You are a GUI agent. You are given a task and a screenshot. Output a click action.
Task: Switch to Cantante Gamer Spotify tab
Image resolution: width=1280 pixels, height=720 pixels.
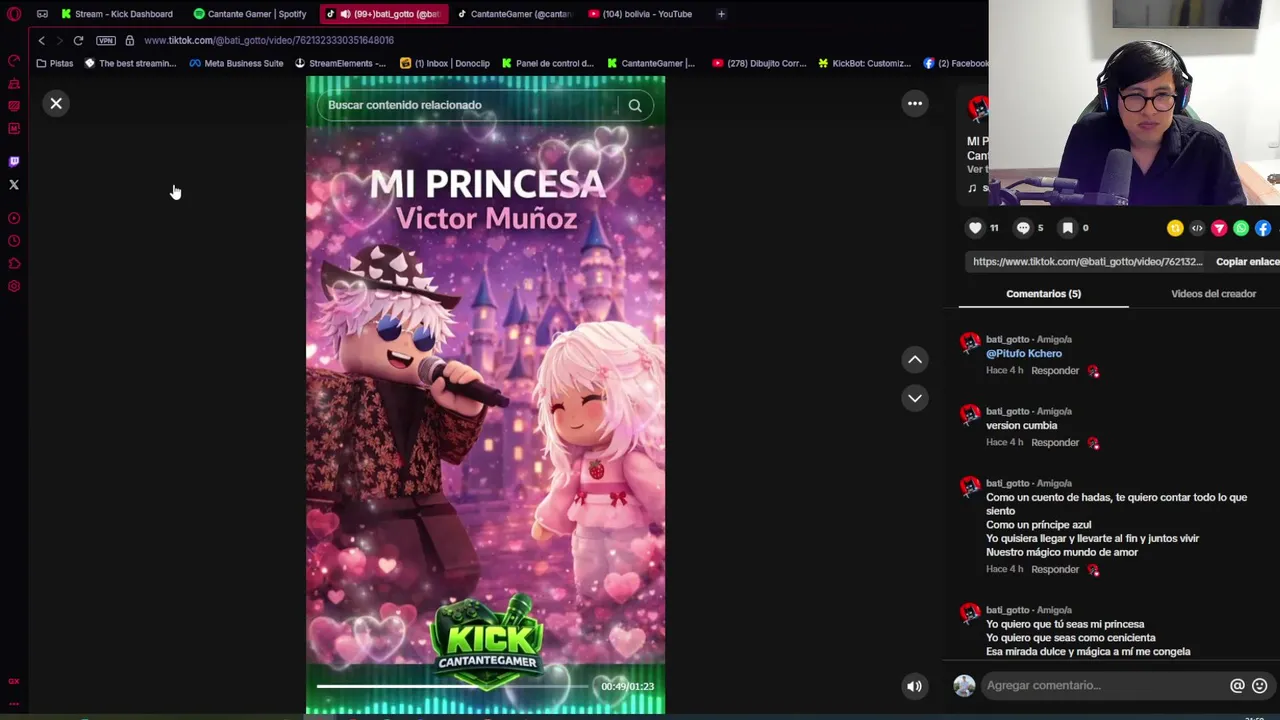click(250, 14)
